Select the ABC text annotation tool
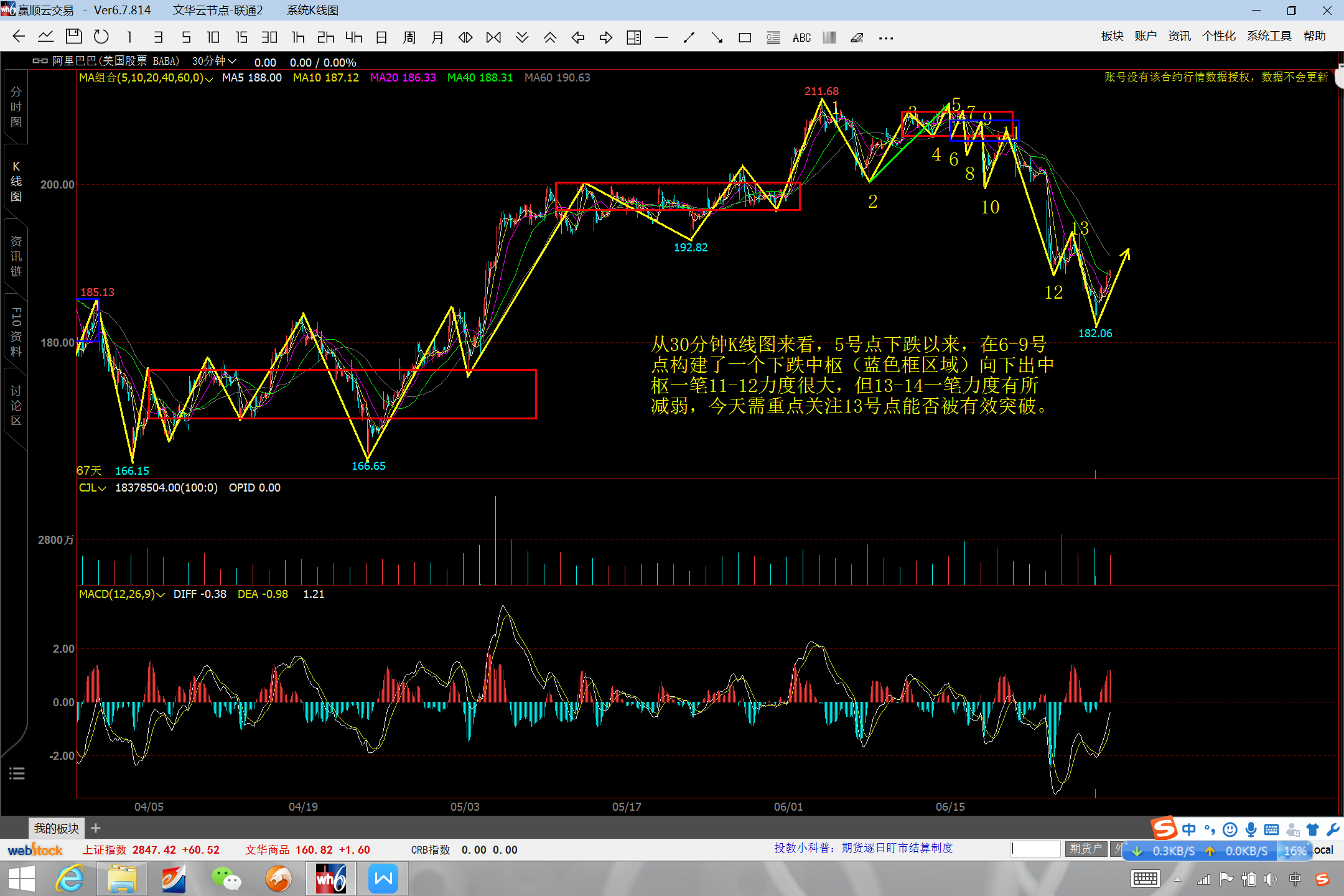The height and width of the screenshot is (896, 1344). click(x=801, y=38)
